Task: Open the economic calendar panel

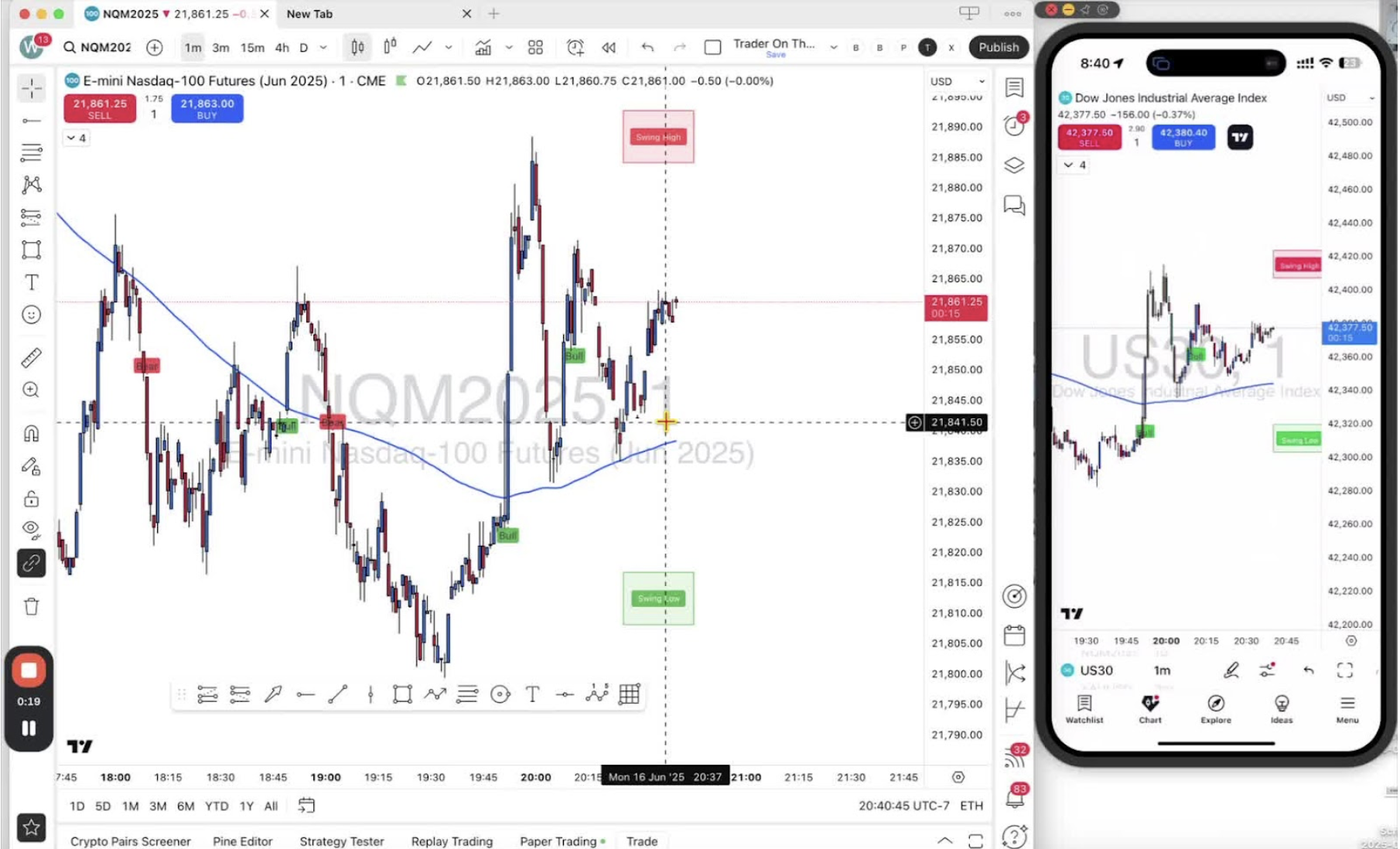Action: click(1014, 636)
